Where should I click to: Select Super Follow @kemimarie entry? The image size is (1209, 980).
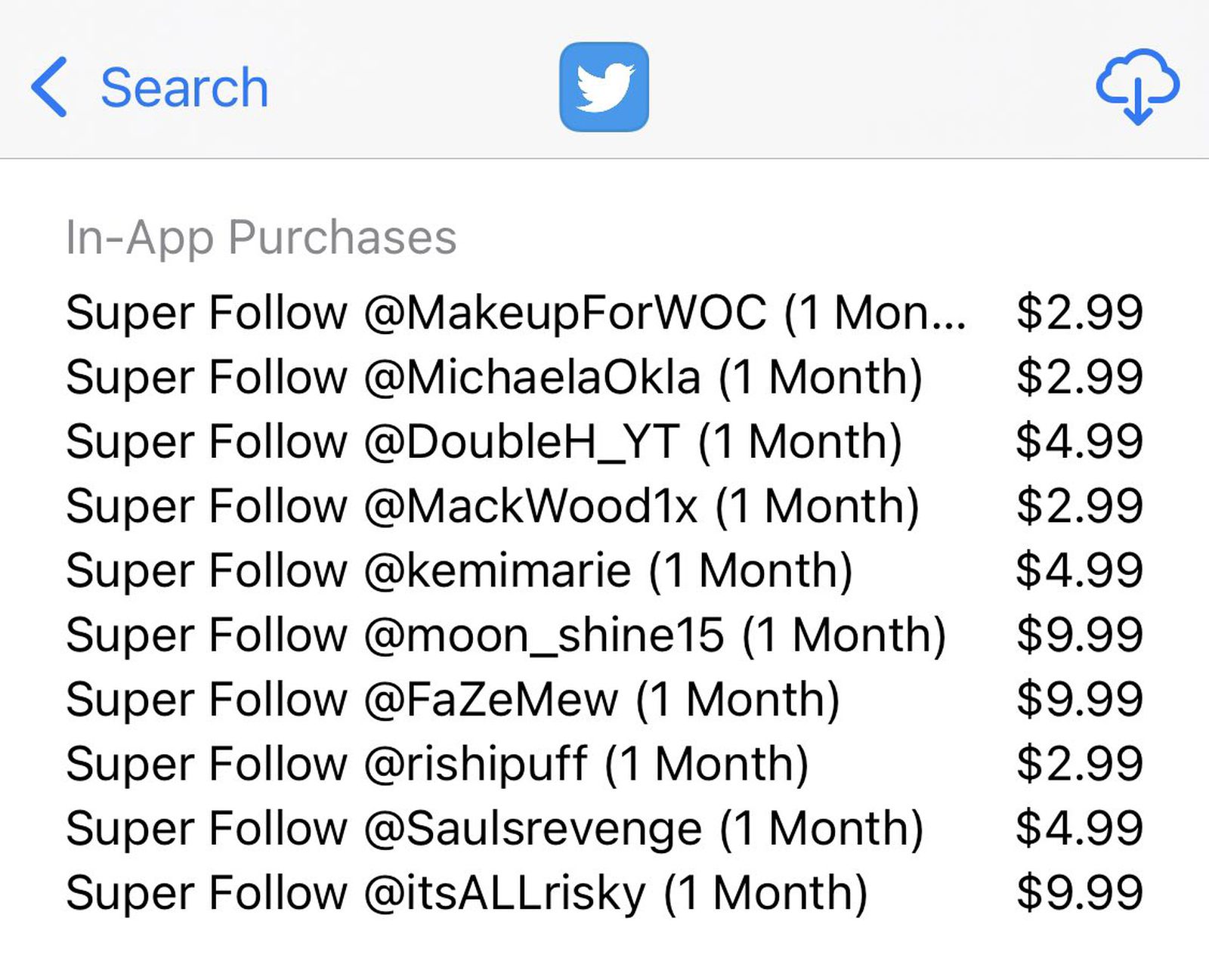[x=459, y=570]
